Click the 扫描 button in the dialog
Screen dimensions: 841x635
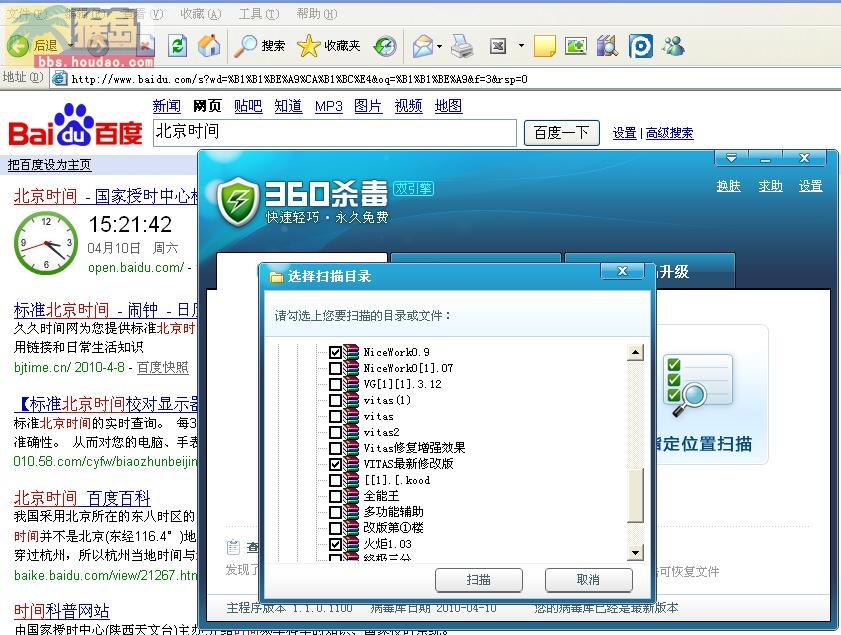point(478,580)
